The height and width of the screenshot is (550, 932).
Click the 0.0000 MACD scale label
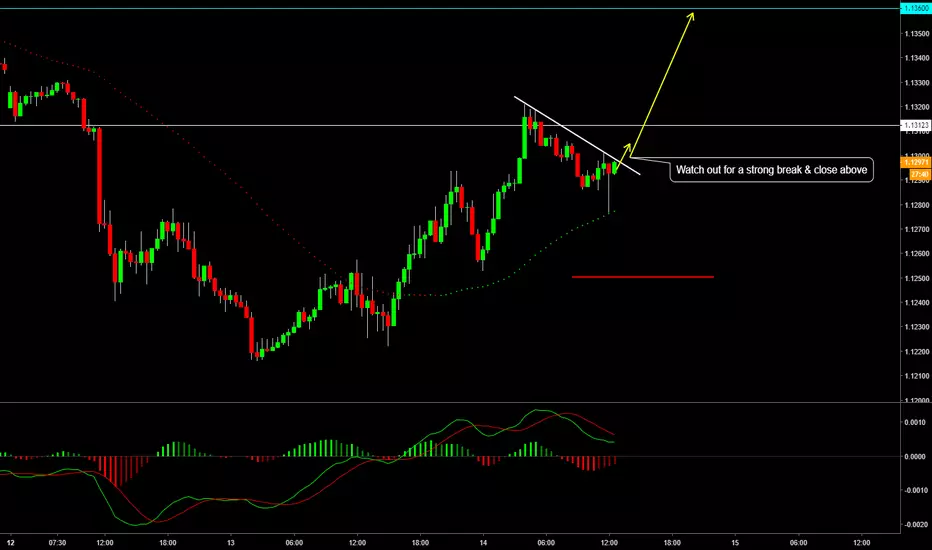(915, 457)
